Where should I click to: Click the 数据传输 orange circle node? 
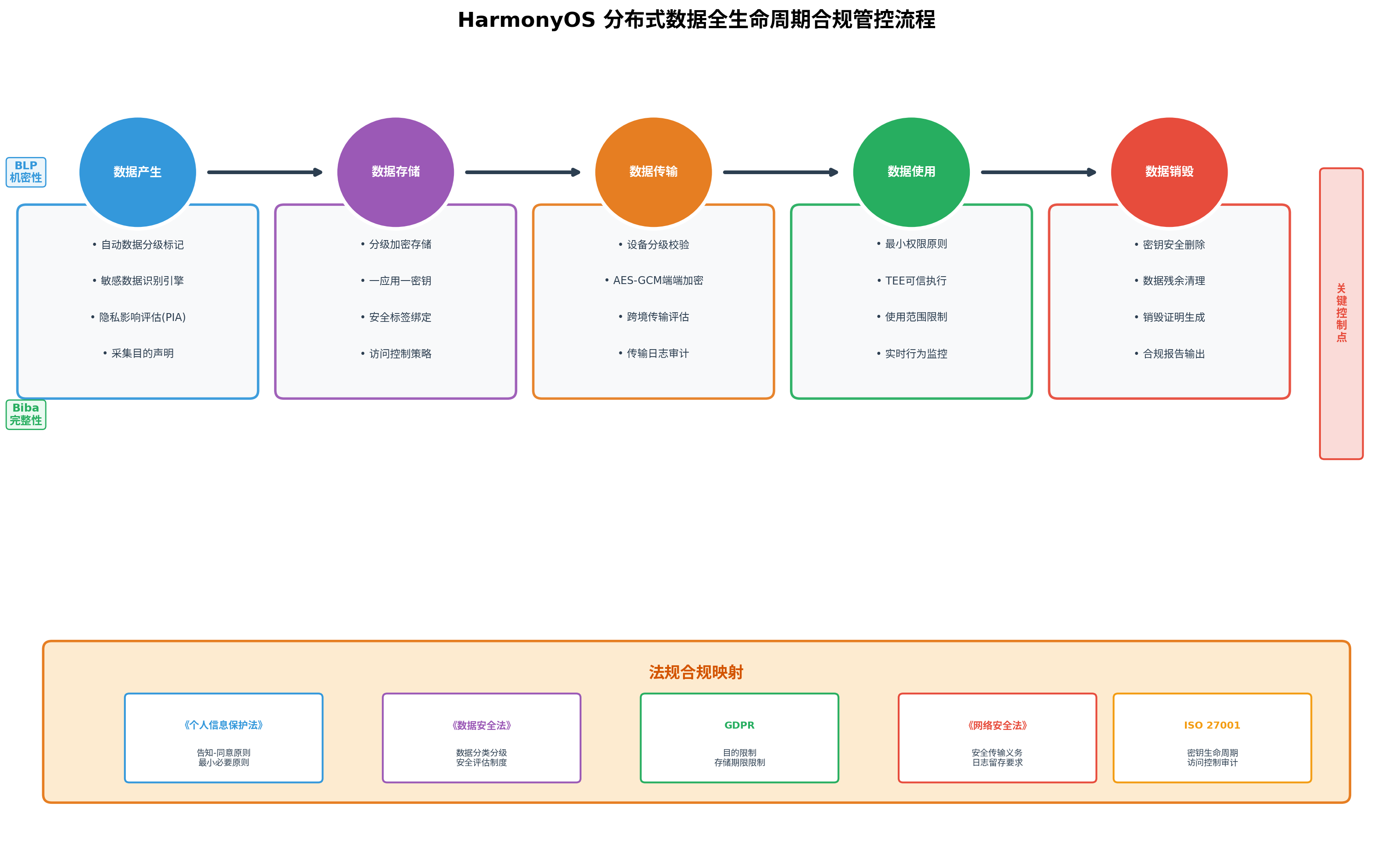click(x=654, y=171)
